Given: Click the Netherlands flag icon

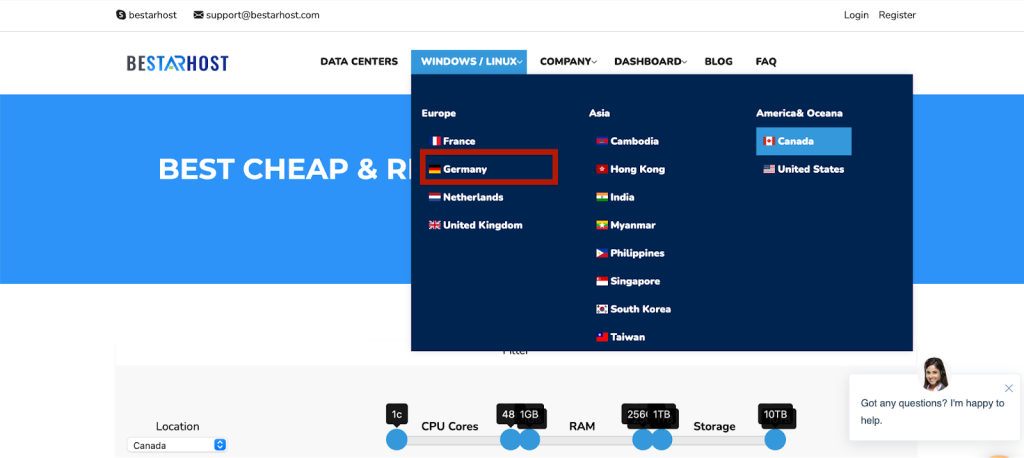Looking at the screenshot, I should coord(435,197).
